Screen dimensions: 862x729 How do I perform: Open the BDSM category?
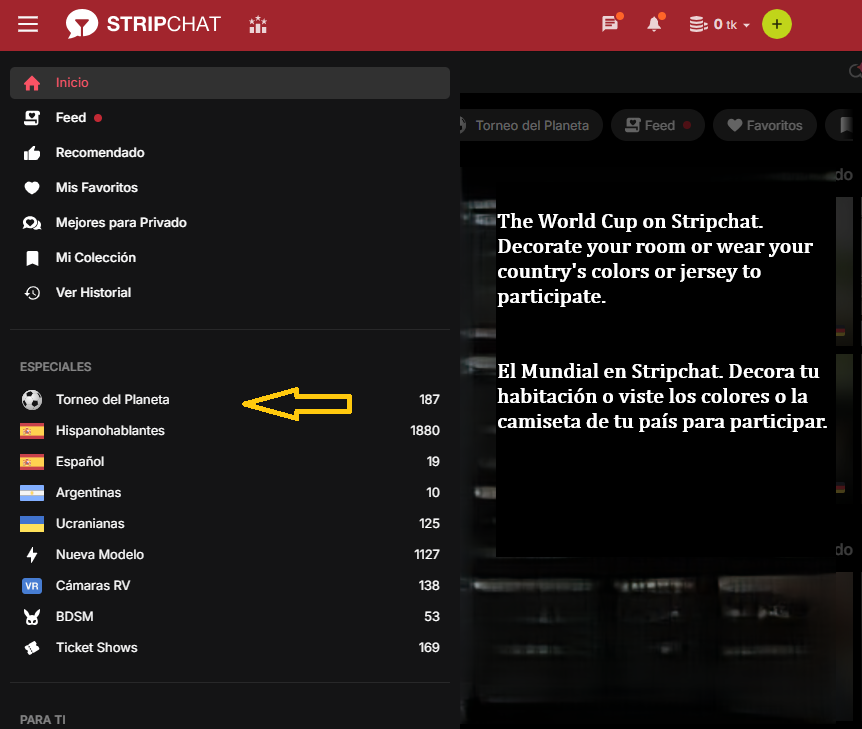tap(230, 616)
